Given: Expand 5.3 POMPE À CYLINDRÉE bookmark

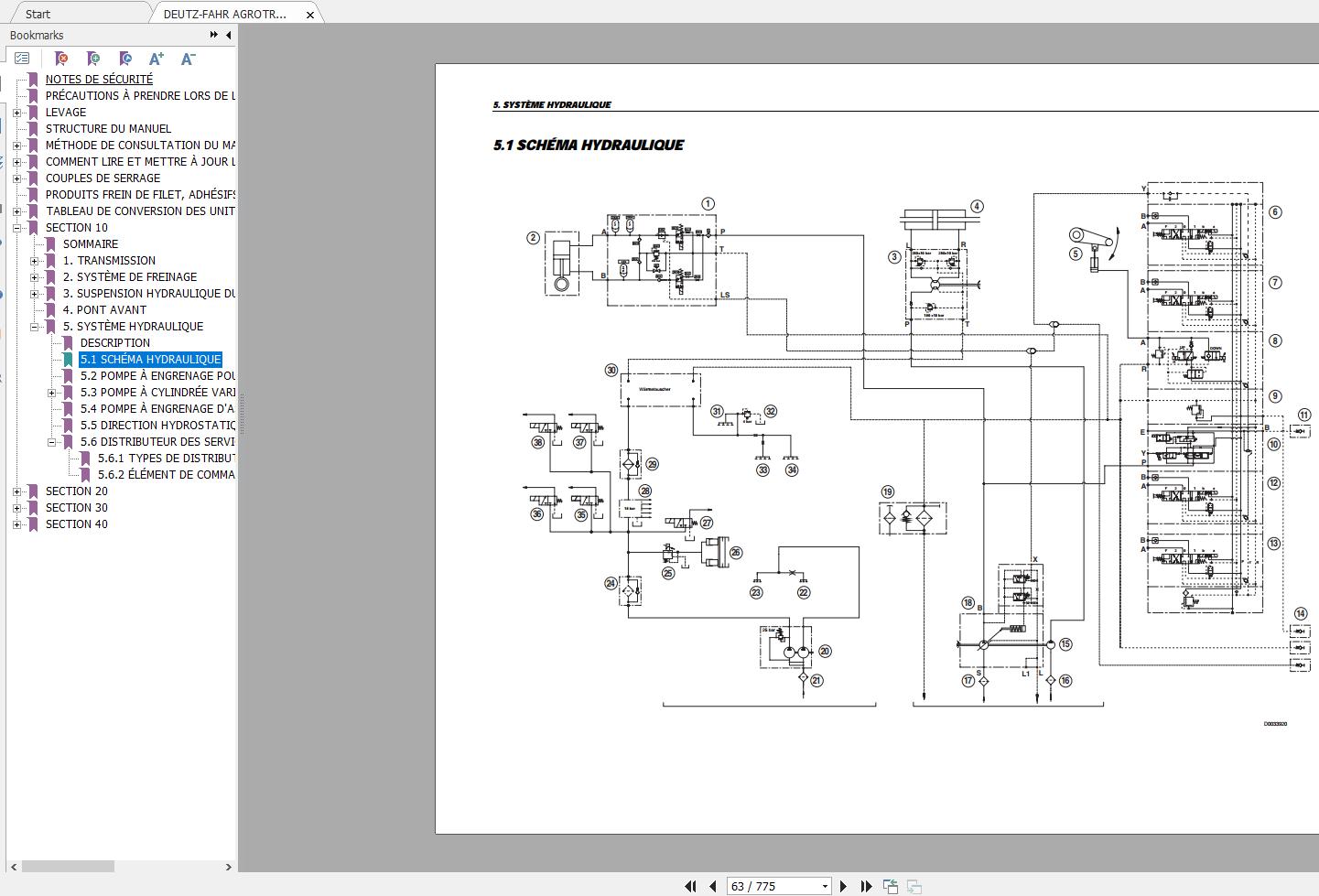Looking at the screenshot, I should point(52,393).
